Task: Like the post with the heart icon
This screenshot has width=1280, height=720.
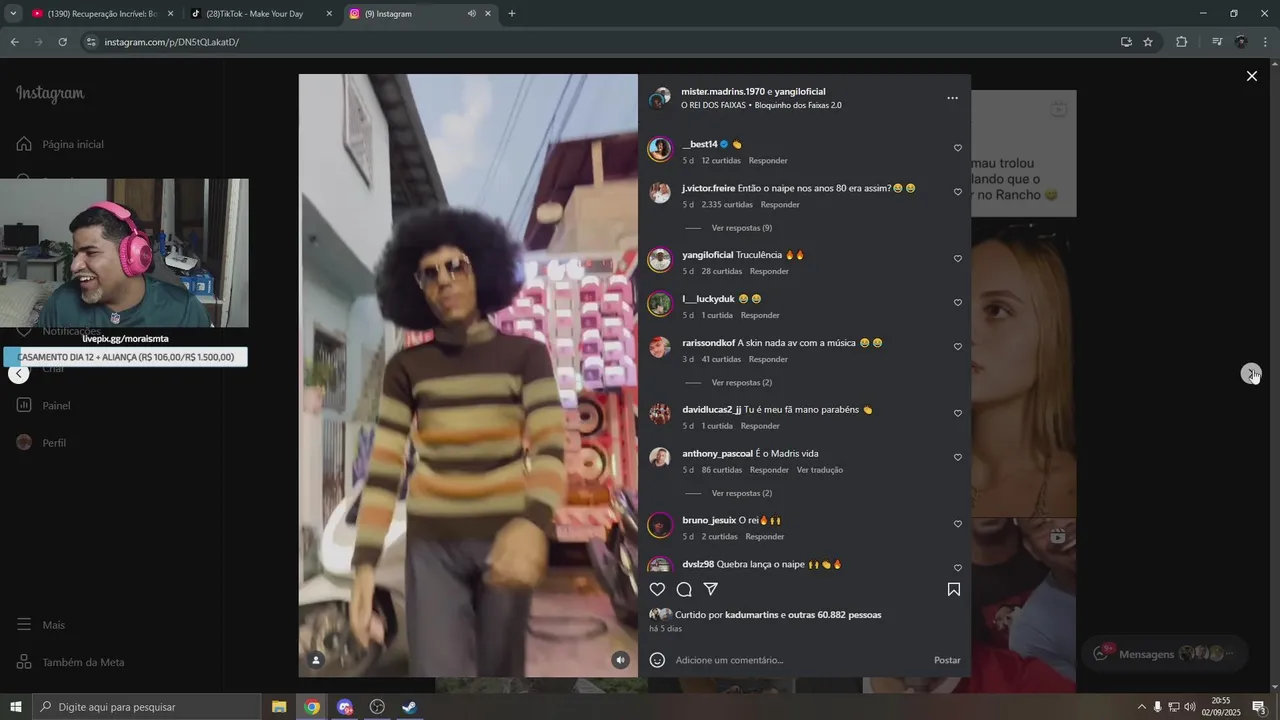Action: coord(657,590)
